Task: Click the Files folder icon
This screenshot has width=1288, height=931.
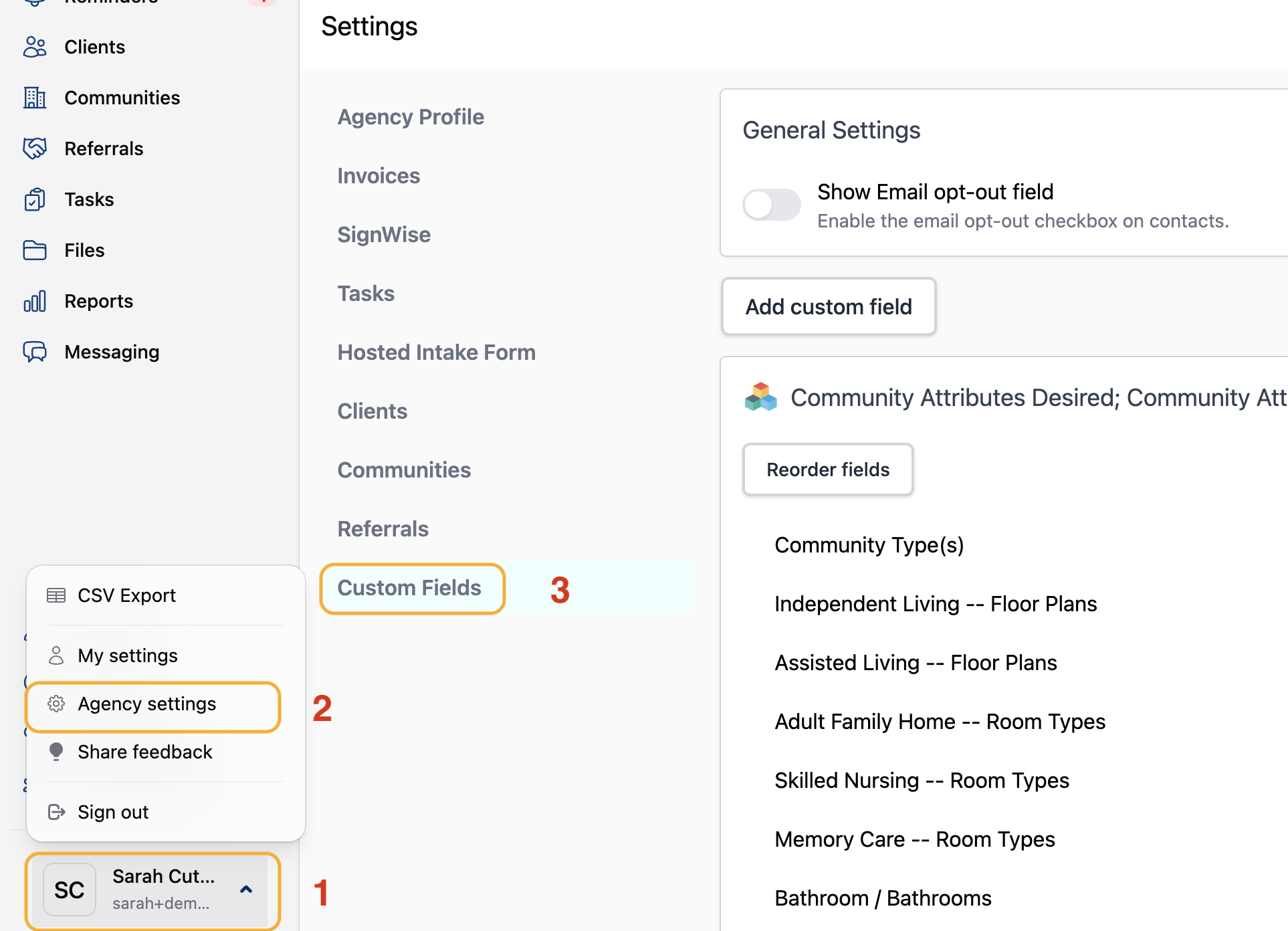Action: pyautogui.click(x=35, y=250)
